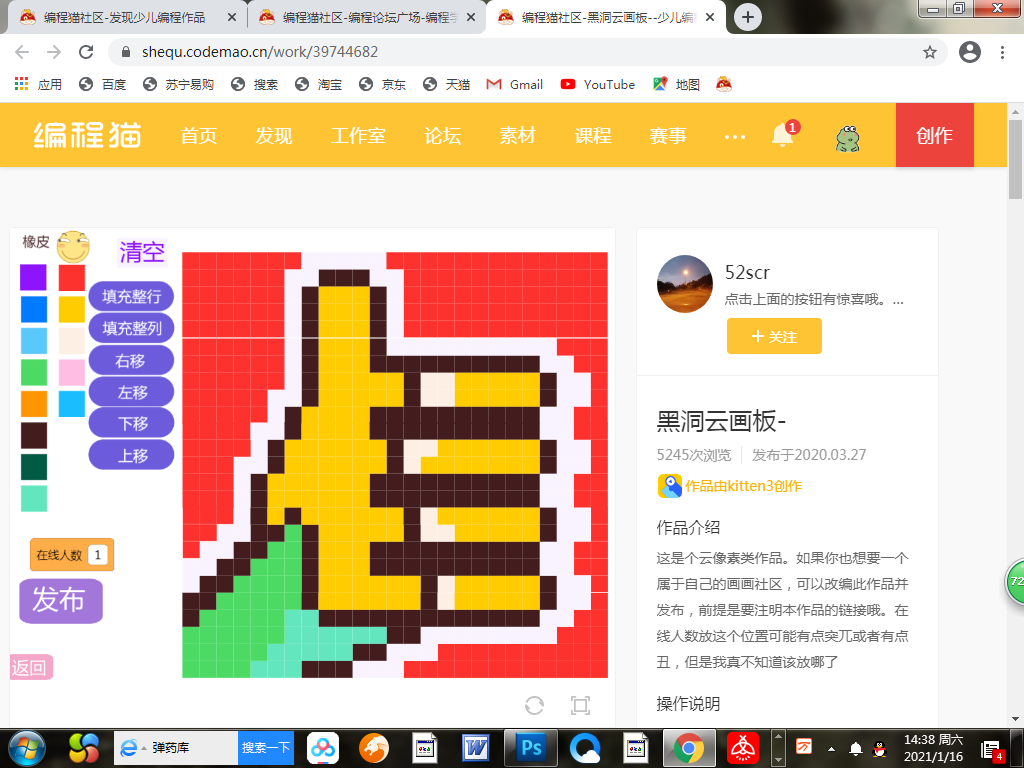This screenshot has width=1024, height=768.
Task: Pick the dark green color swatch
Action: (x=33, y=467)
